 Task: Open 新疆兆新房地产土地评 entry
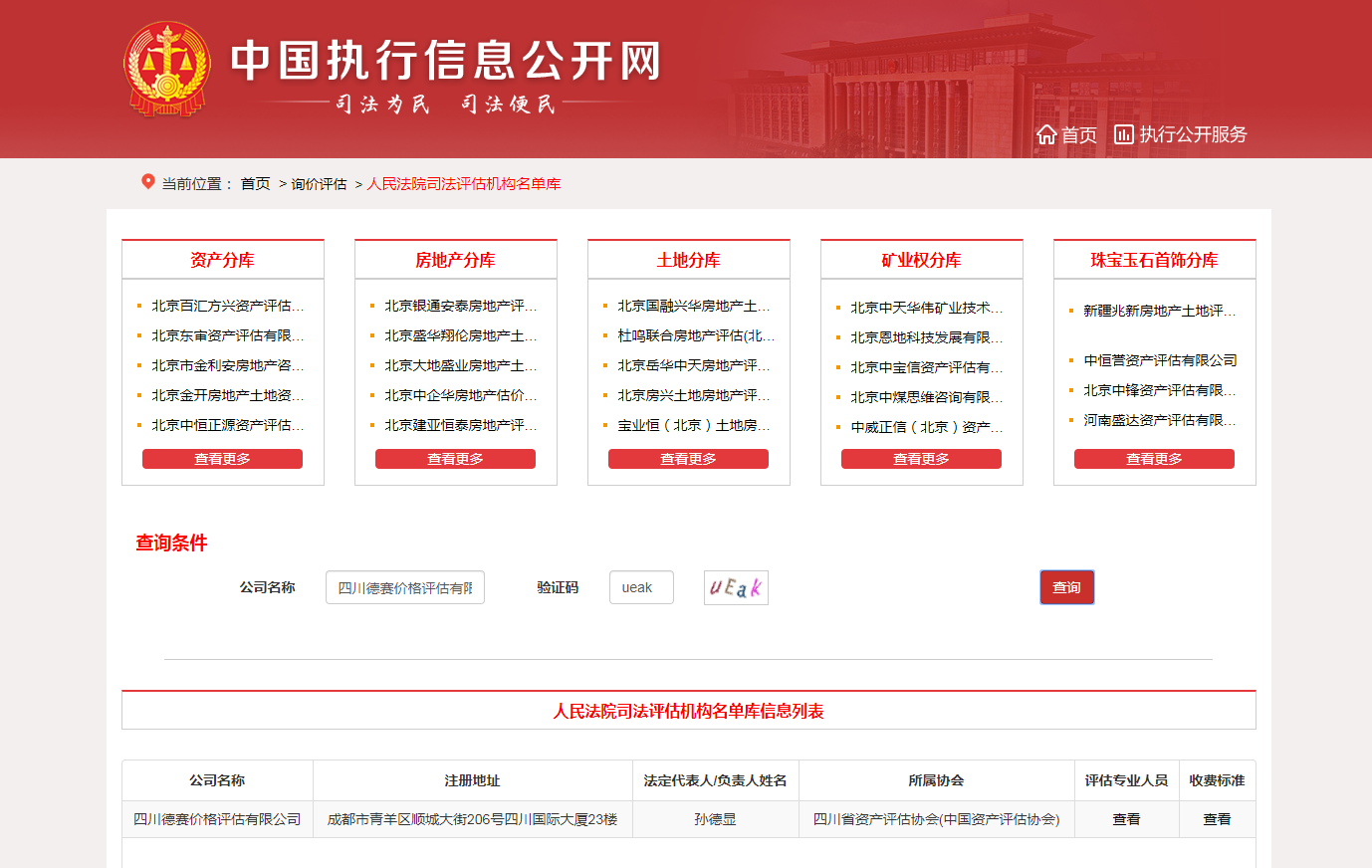[1160, 311]
